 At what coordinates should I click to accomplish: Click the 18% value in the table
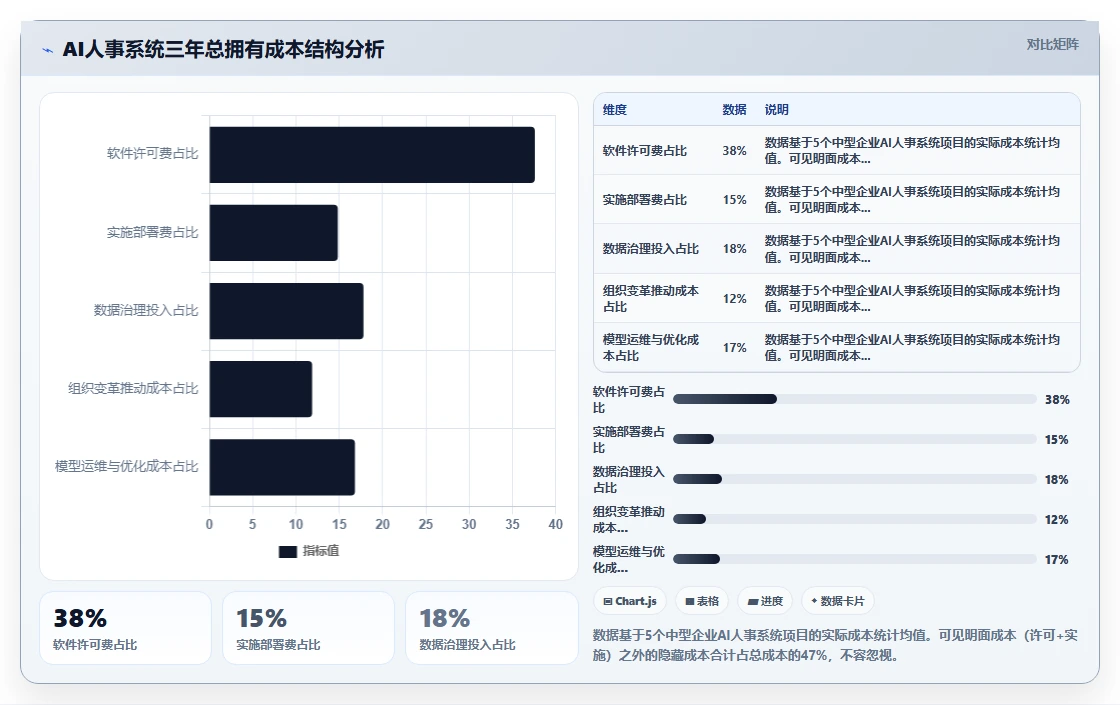pos(734,249)
